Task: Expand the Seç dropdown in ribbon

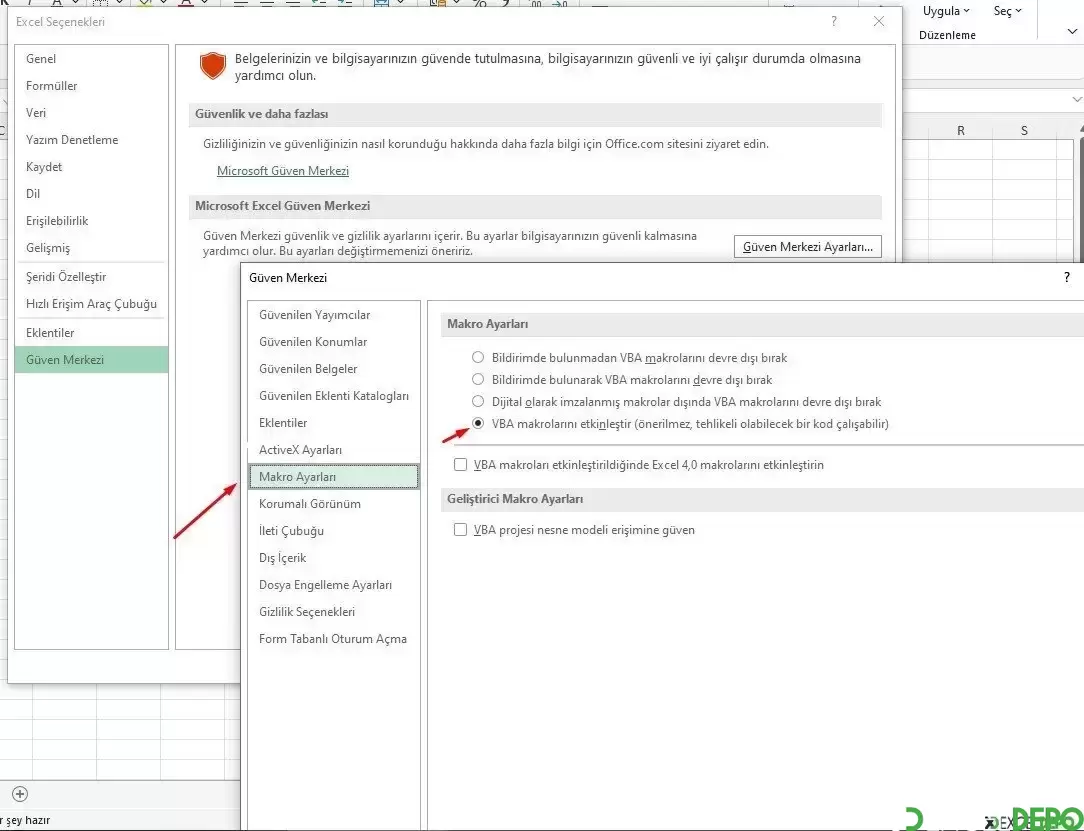Action: tap(1007, 11)
